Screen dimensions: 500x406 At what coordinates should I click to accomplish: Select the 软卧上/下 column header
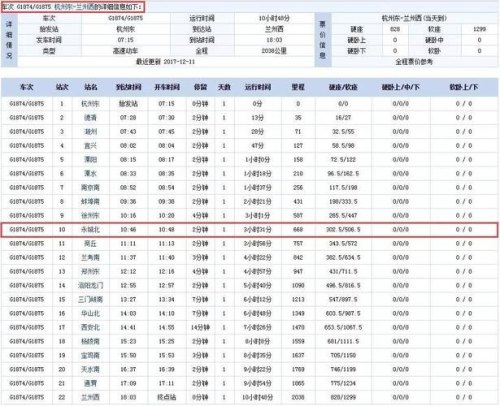coord(464,87)
